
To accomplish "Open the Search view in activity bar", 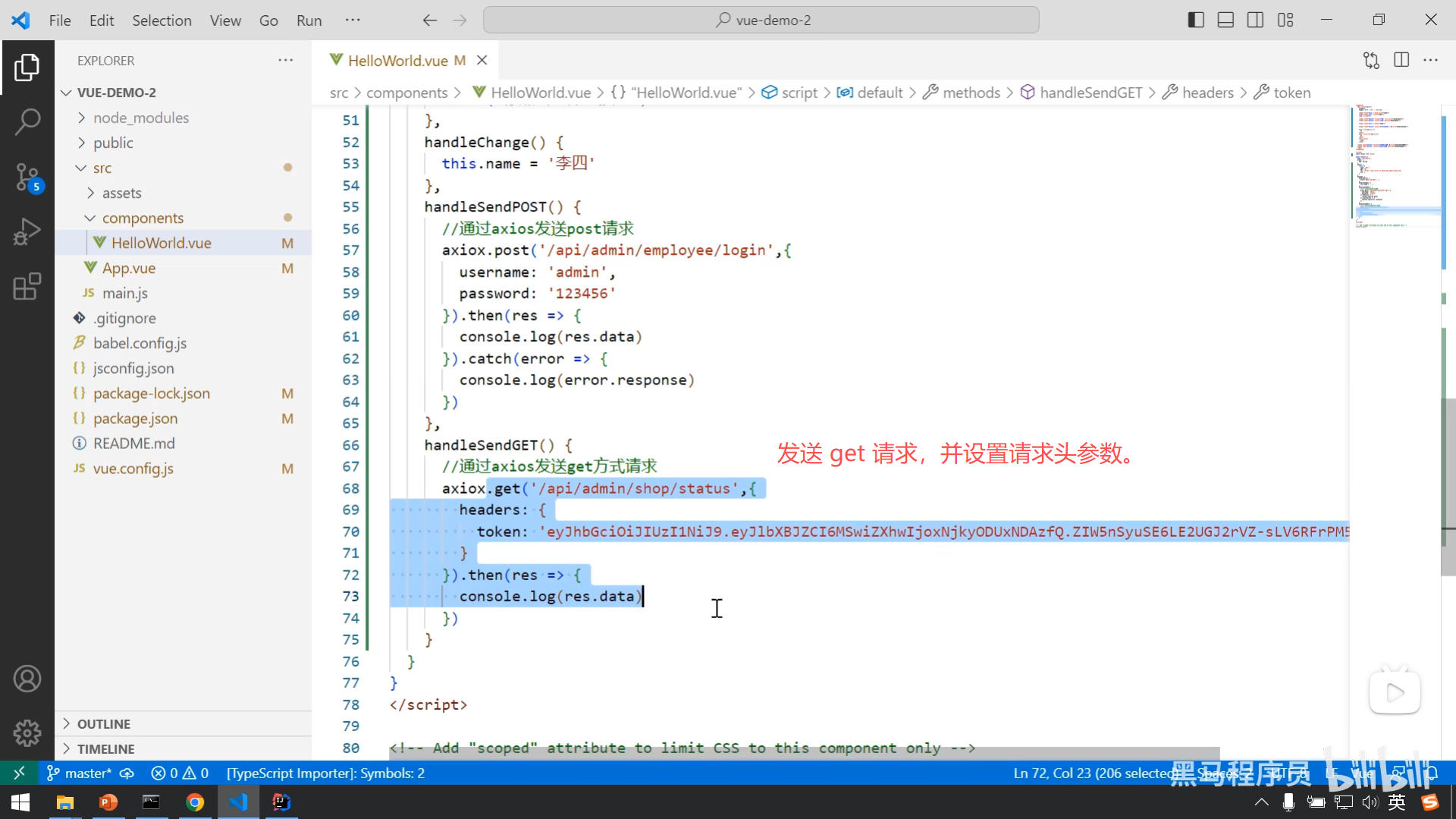I will coord(27,121).
